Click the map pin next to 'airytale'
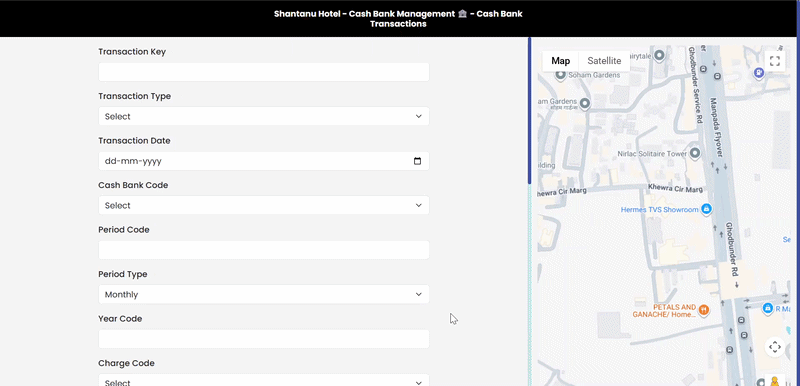The width and height of the screenshot is (800, 386). coord(659,55)
